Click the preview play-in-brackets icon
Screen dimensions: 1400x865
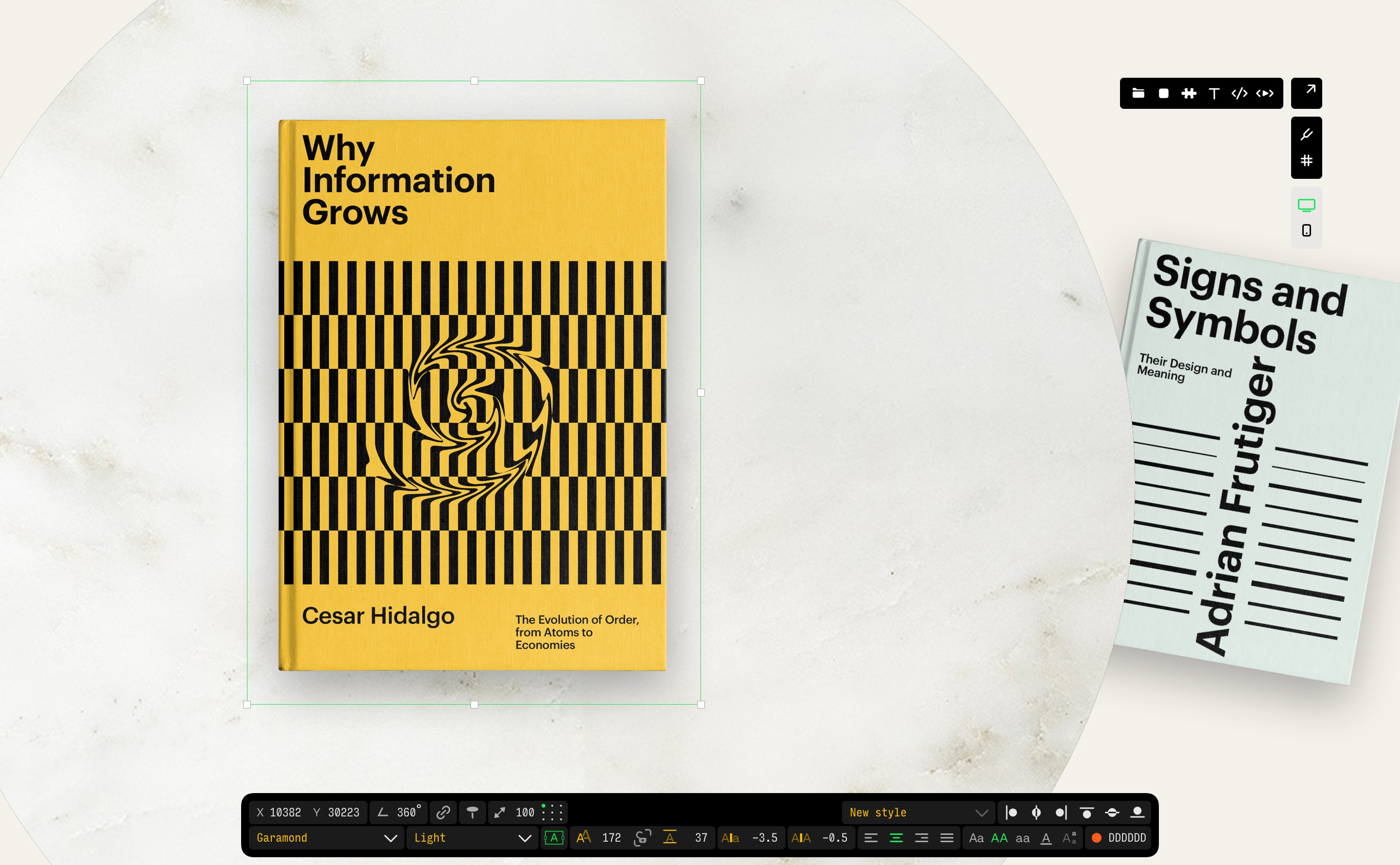(1264, 93)
